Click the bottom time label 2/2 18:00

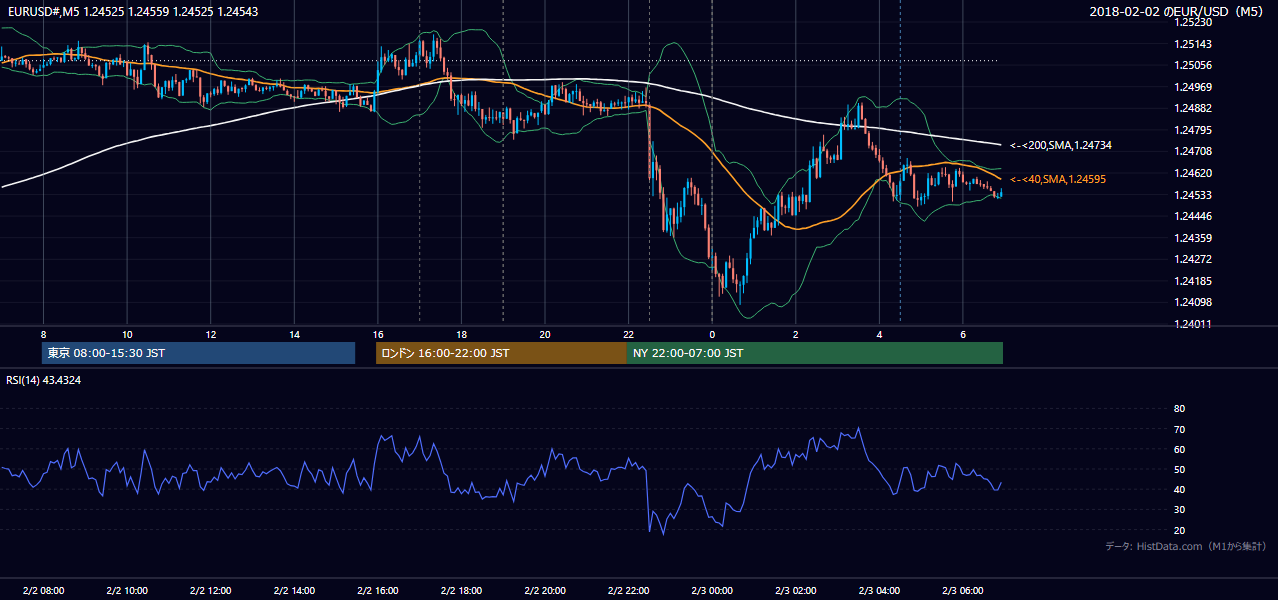(x=461, y=591)
